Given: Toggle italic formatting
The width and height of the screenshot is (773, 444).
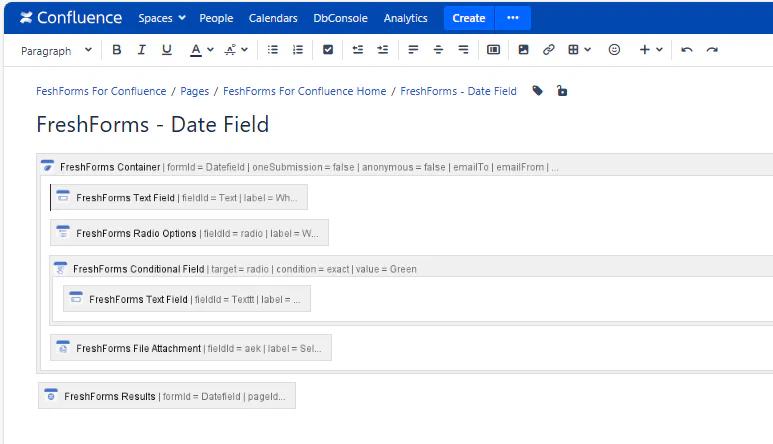Looking at the screenshot, I should point(142,50).
